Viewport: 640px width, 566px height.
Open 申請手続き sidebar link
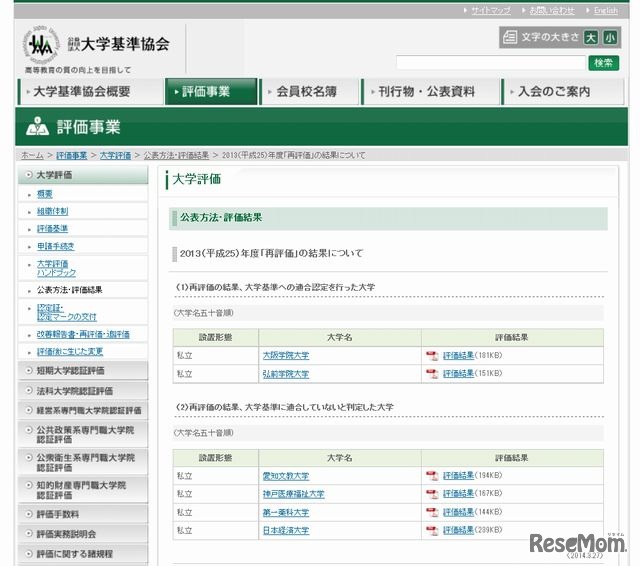(56, 246)
